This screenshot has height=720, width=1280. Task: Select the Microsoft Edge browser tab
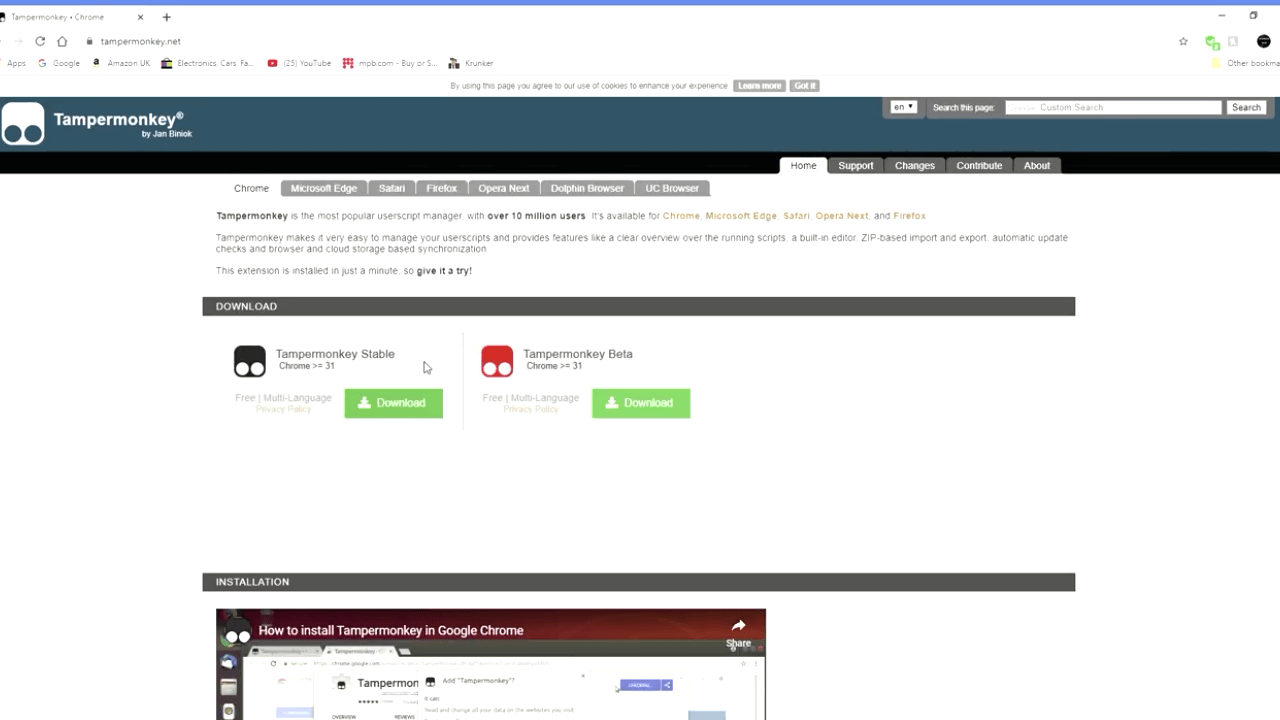click(x=324, y=188)
